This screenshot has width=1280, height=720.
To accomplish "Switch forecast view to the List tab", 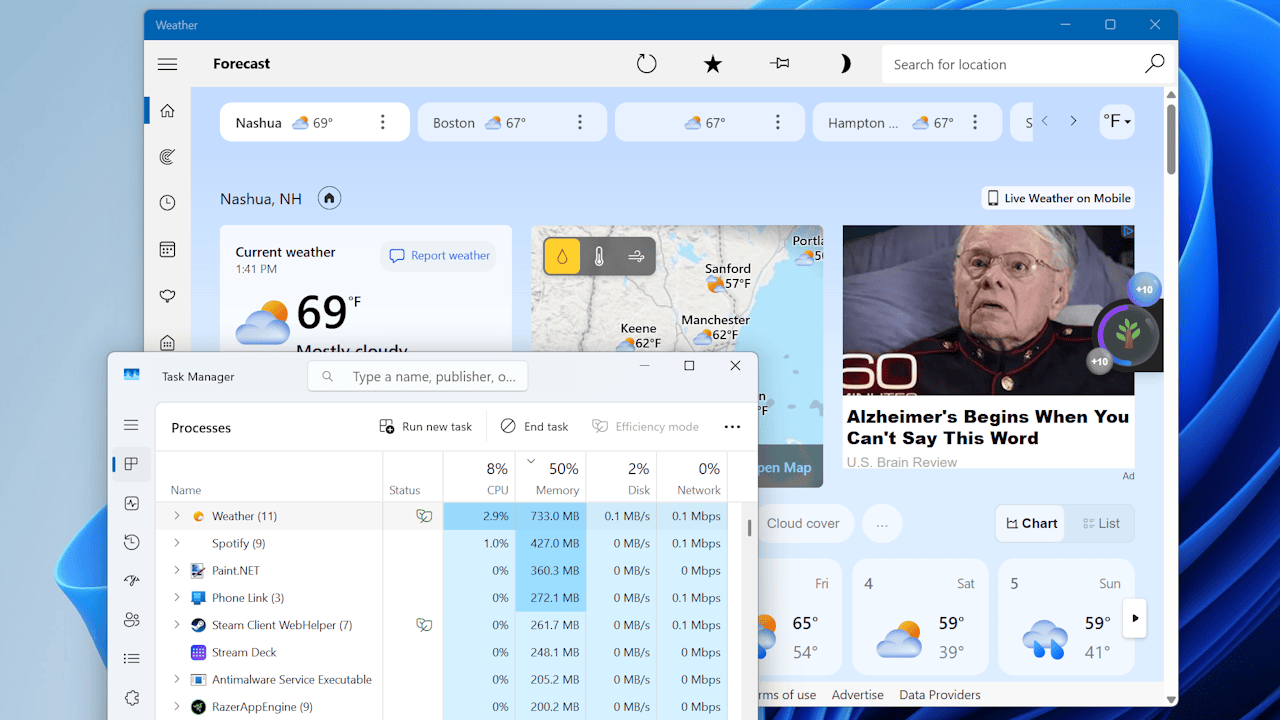I will tap(1101, 523).
